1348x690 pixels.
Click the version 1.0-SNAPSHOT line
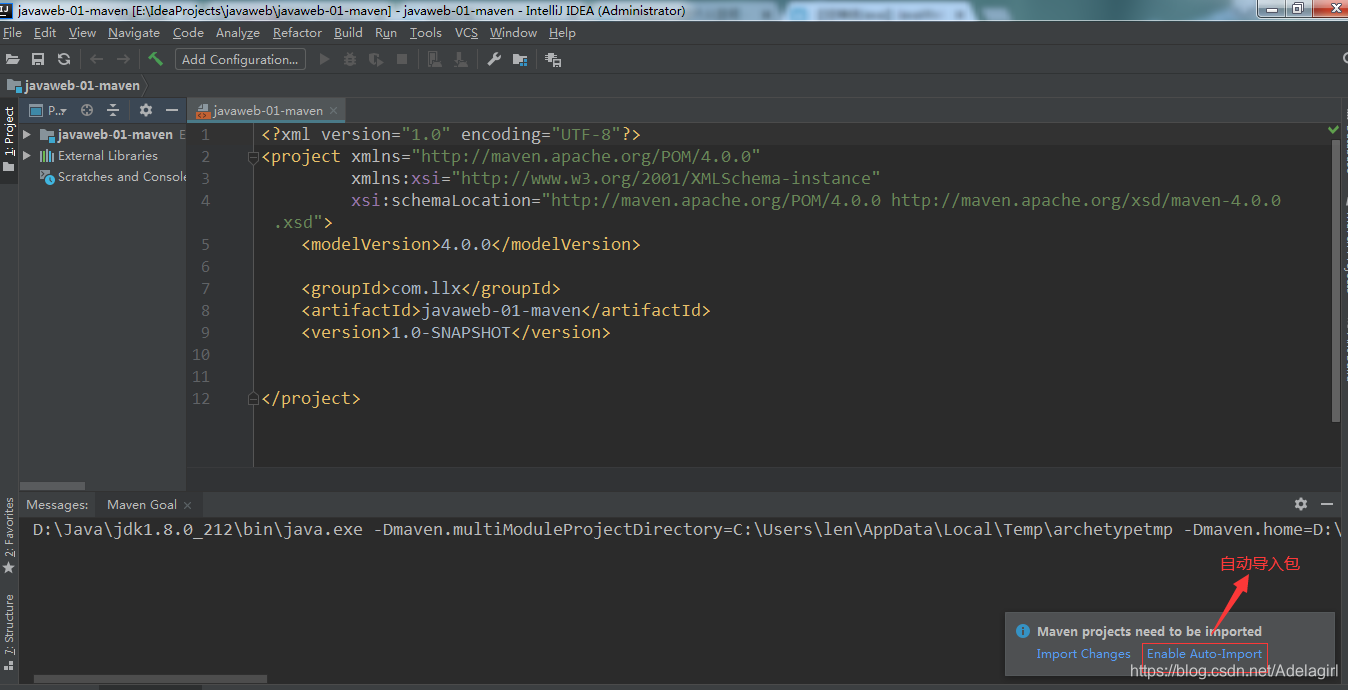tap(456, 332)
